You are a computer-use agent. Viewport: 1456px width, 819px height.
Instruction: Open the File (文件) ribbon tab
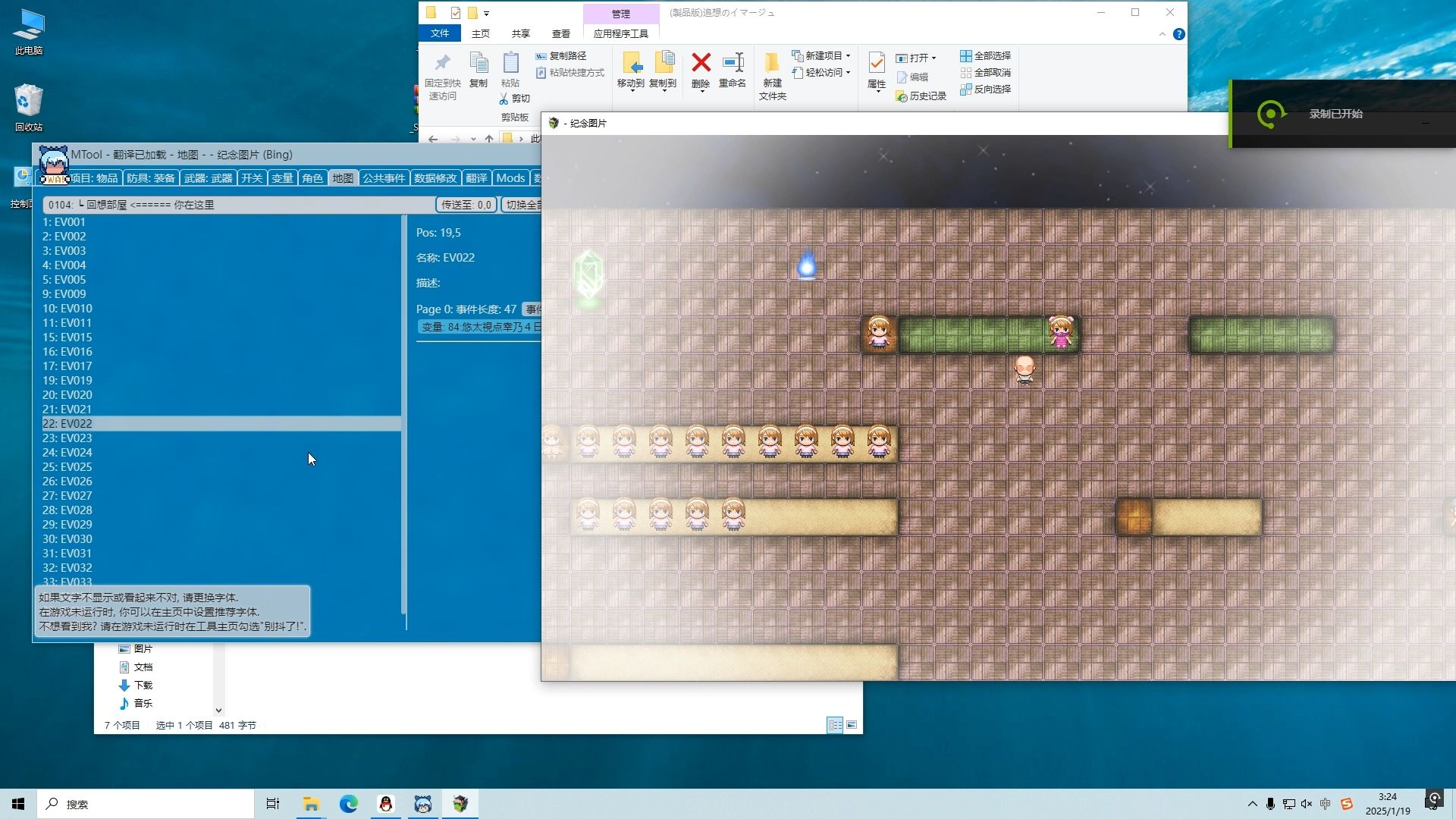pyautogui.click(x=440, y=33)
